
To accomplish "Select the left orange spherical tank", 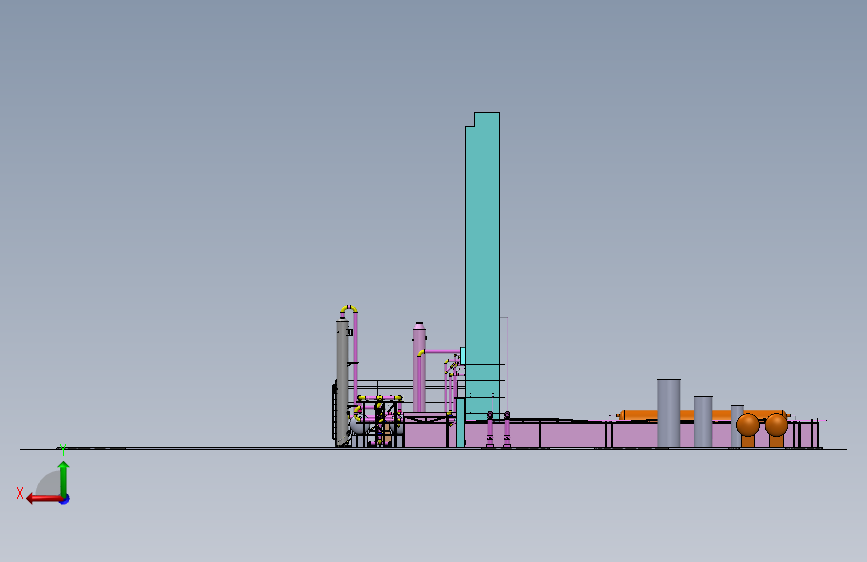I will point(748,425).
